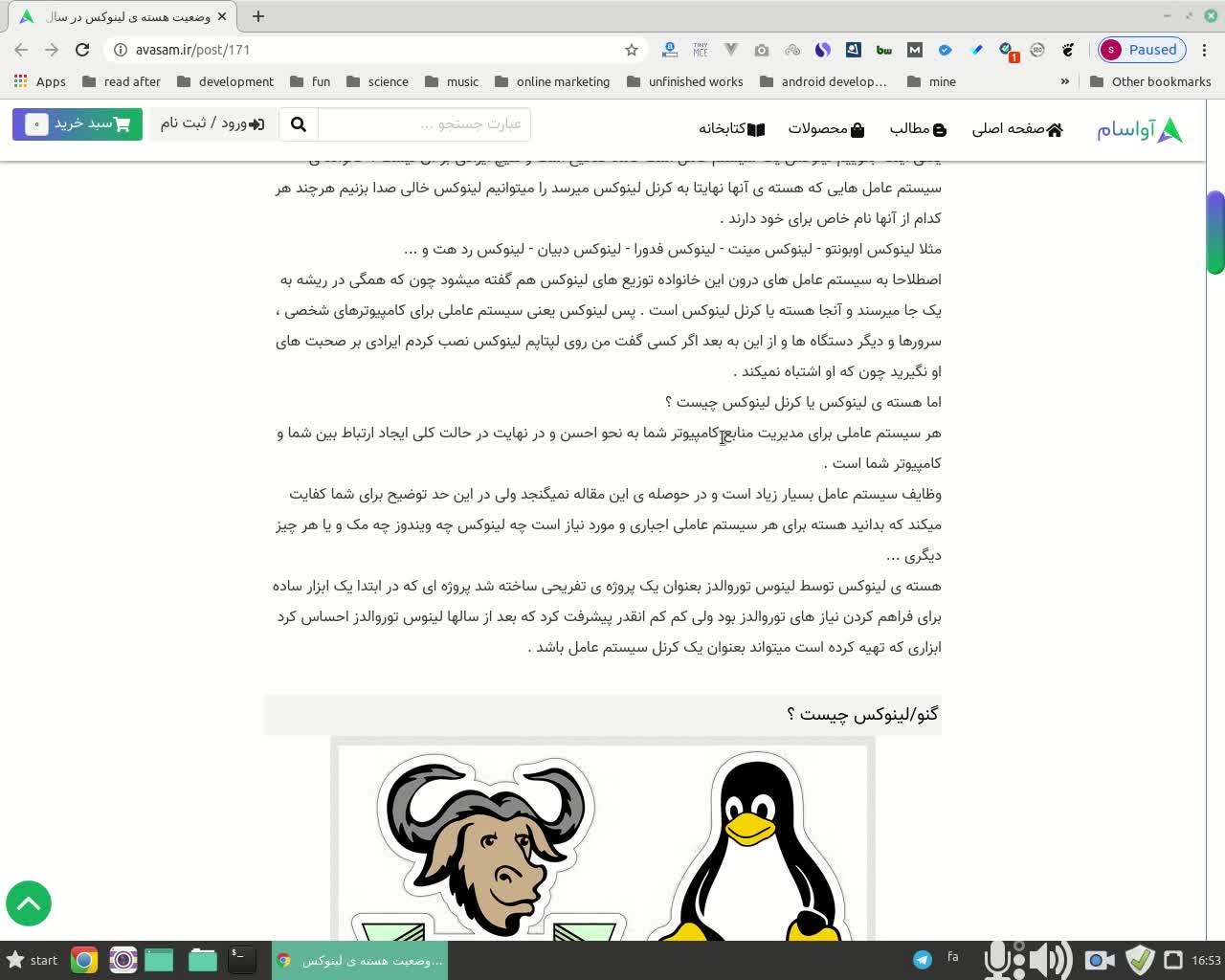Open the کتابخانه menu item

(x=732, y=129)
